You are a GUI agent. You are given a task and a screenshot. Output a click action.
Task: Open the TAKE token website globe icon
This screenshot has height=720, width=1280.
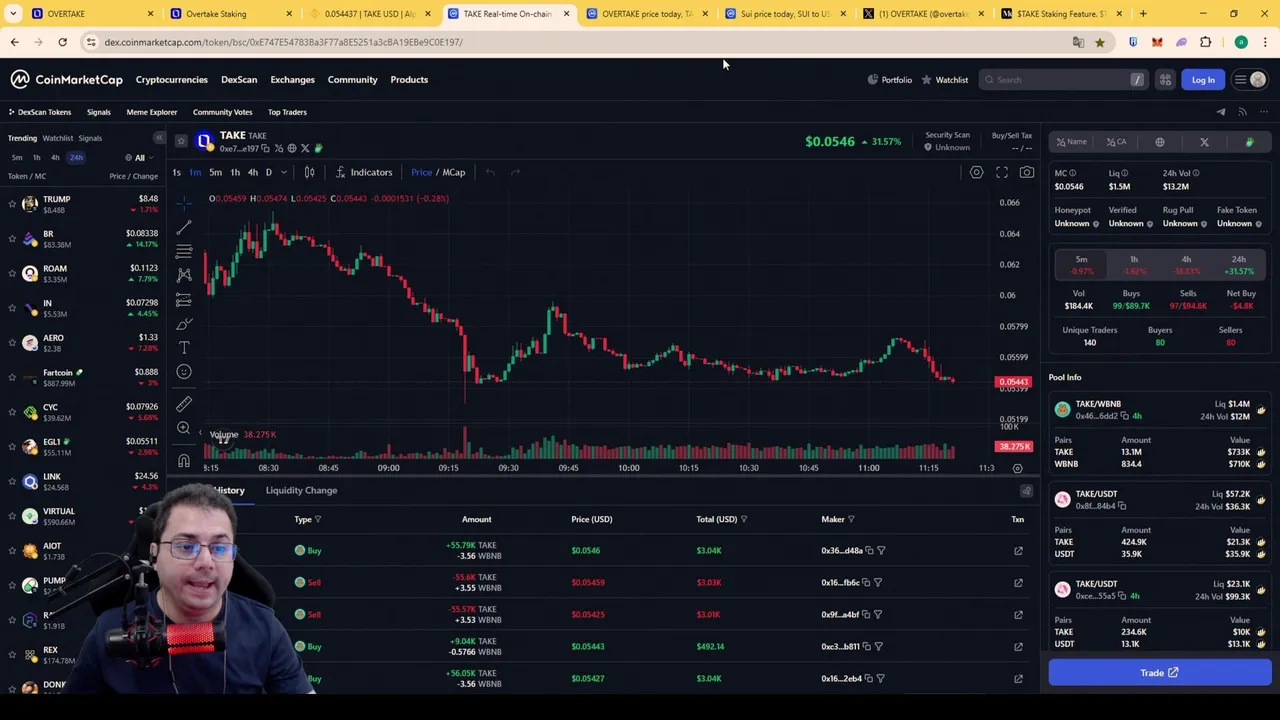[292, 149]
